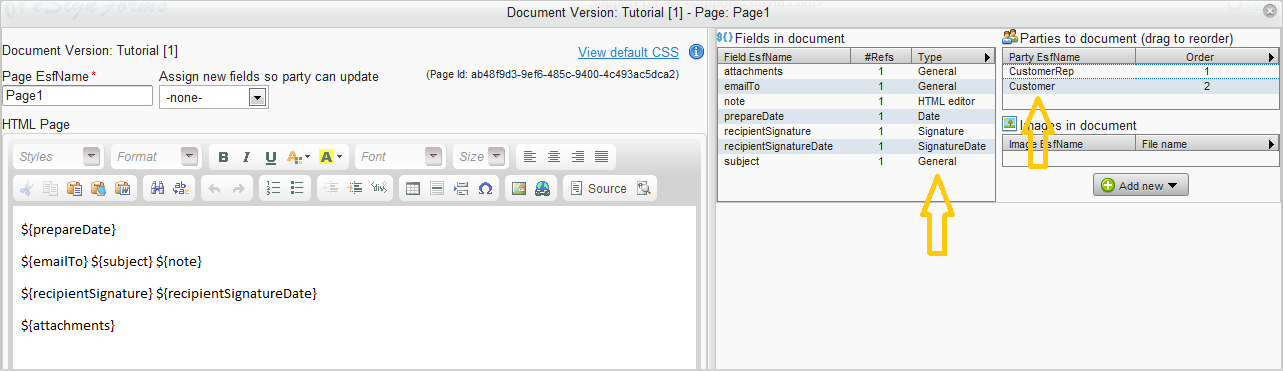This screenshot has width=1283, height=371.
Task: Sort by the #Refs column header
Action: pos(880,57)
